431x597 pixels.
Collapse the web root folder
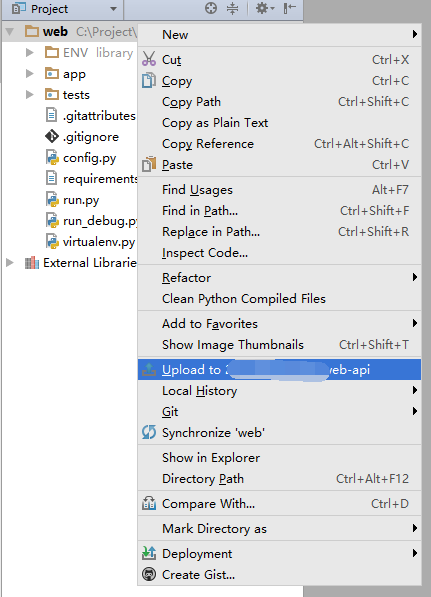[x=10, y=31]
